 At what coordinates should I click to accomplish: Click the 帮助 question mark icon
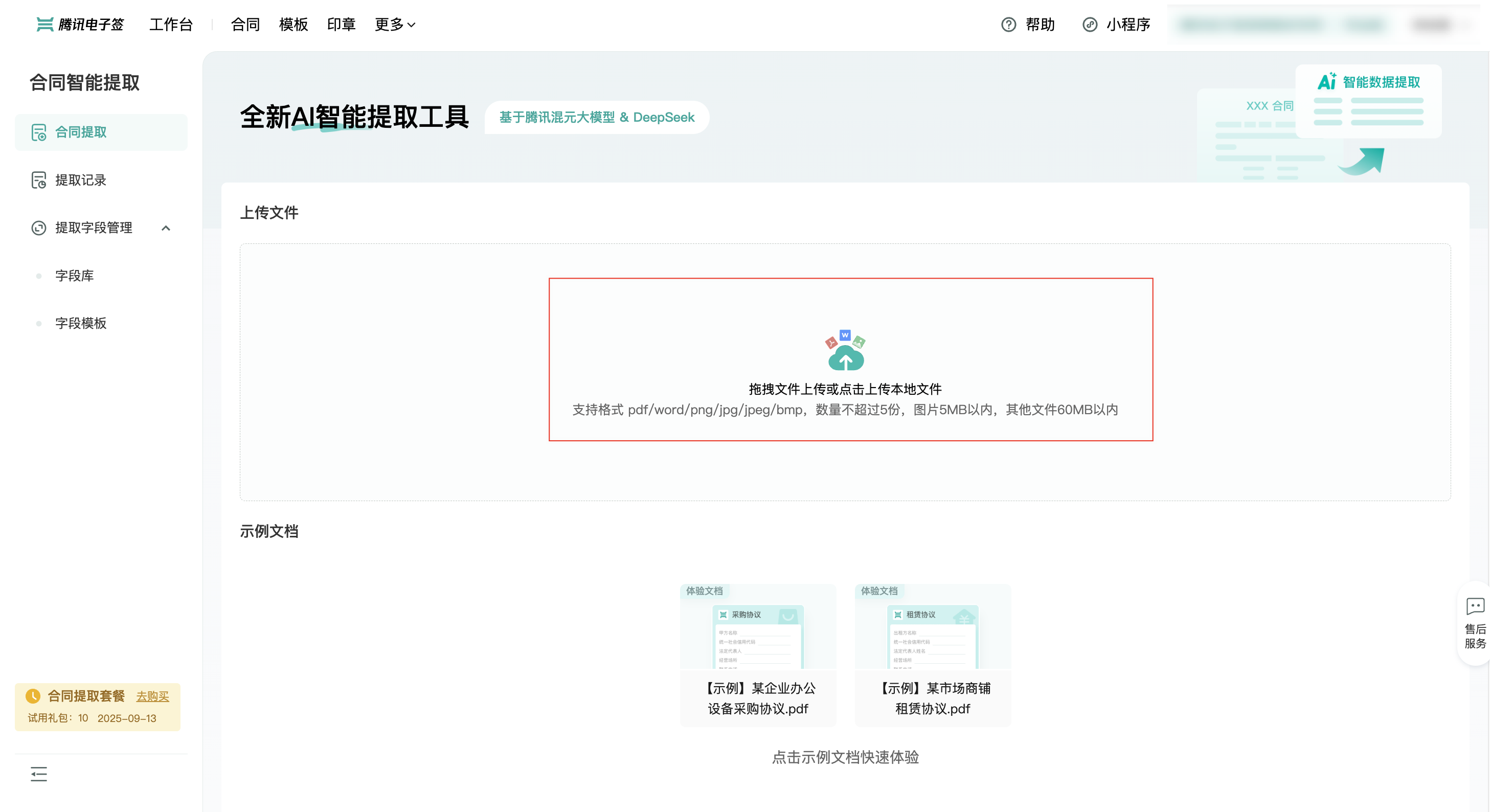[1008, 25]
